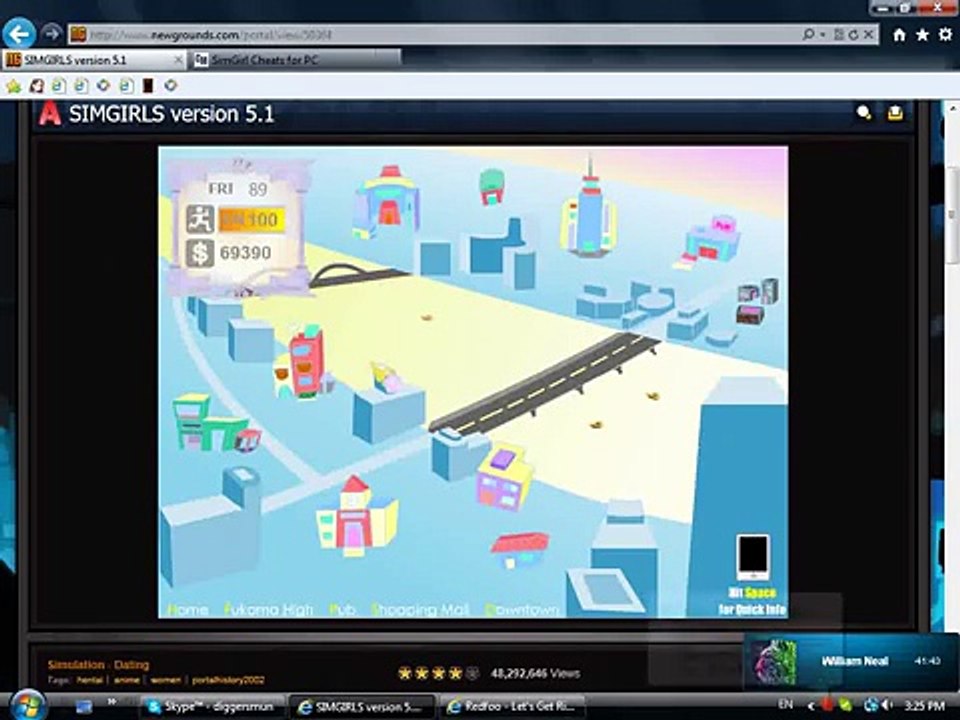Select the pink Pub building on map
This screenshot has width=960, height=720.
[x=707, y=241]
